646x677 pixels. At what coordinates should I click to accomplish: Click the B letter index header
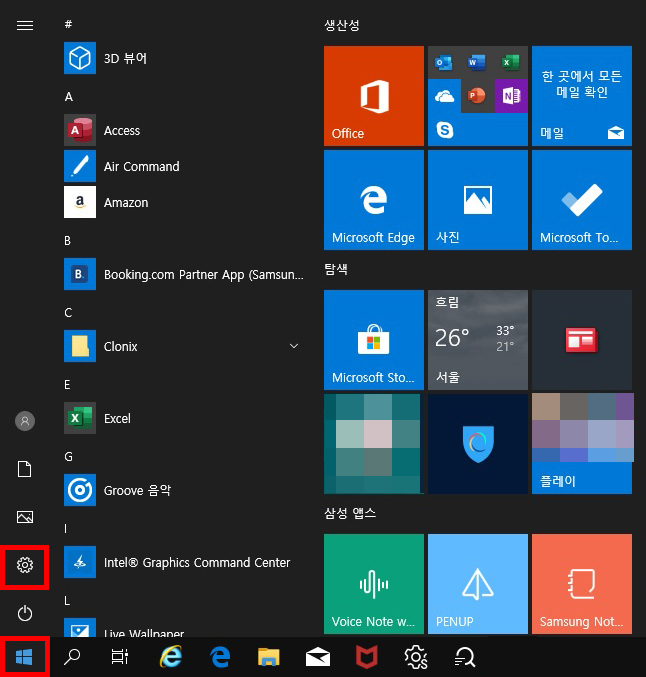(67, 240)
